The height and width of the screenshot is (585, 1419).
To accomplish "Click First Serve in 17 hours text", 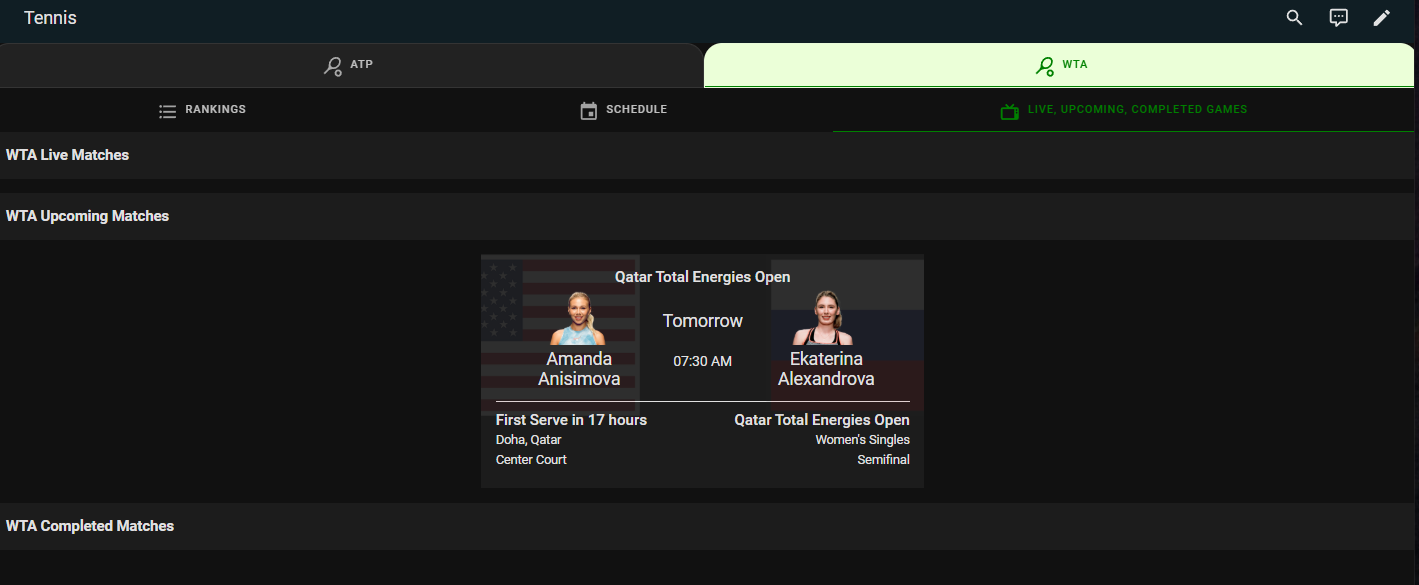I will (571, 420).
